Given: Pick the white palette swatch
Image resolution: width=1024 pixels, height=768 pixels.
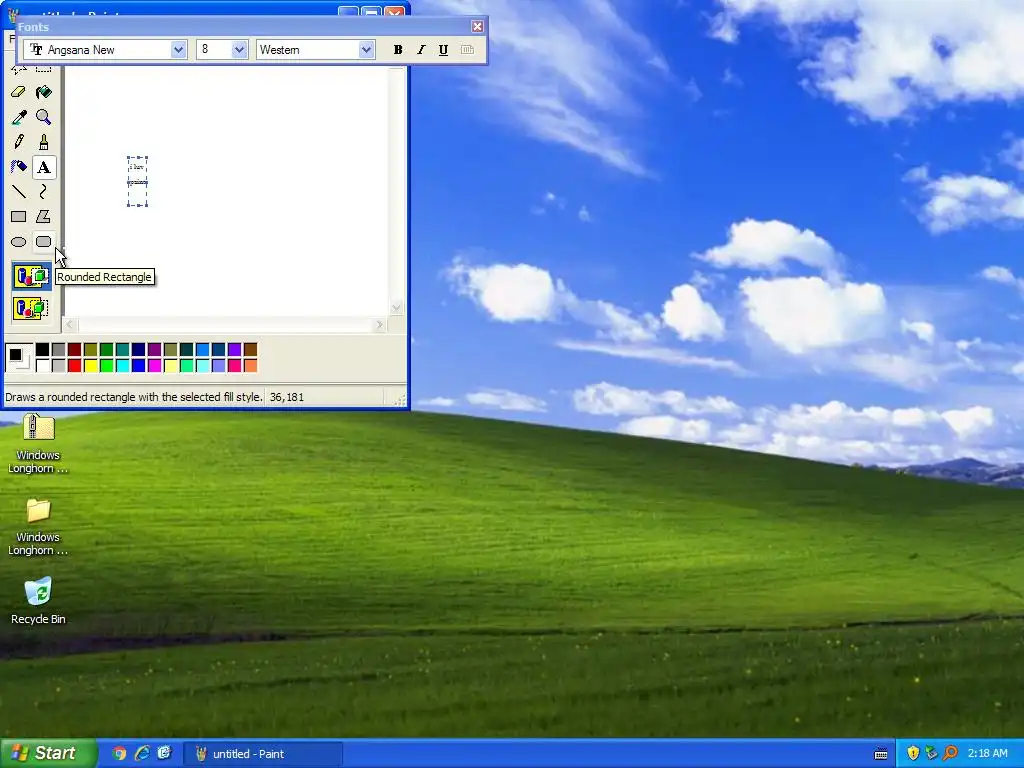Looking at the screenshot, I should click(x=42, y=366).
